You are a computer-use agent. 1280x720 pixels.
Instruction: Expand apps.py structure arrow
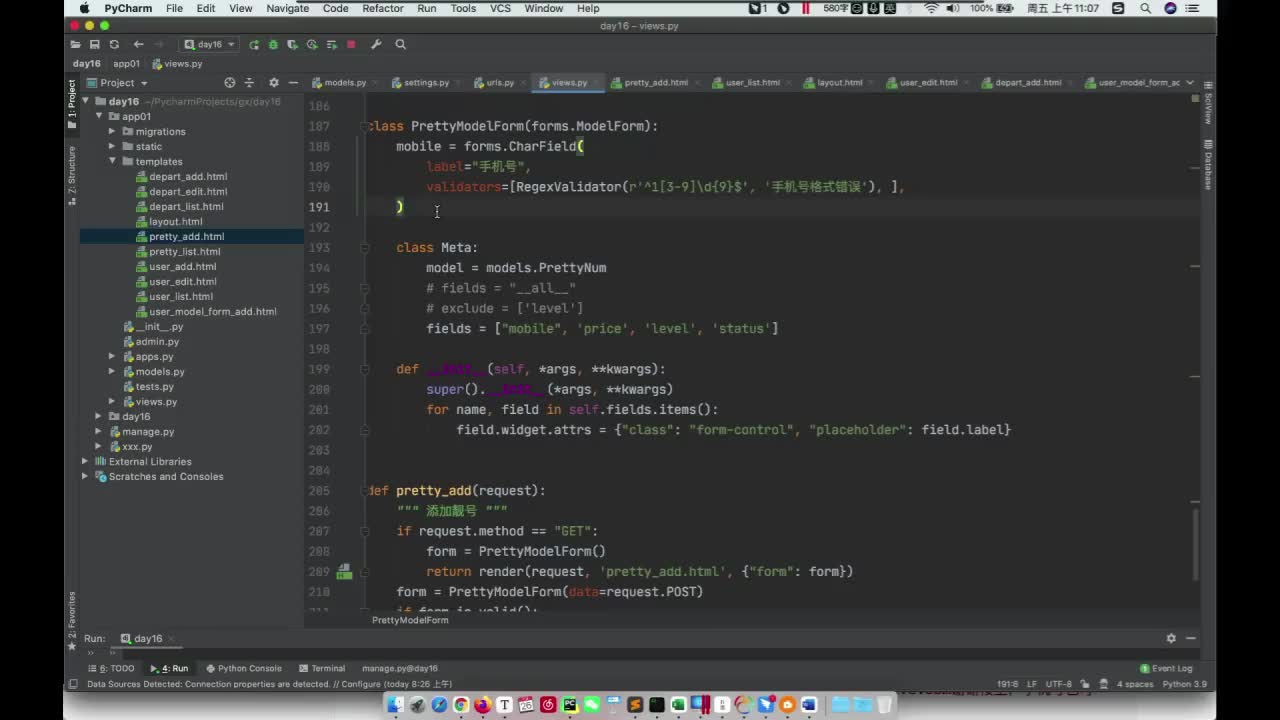click(112, 357)
